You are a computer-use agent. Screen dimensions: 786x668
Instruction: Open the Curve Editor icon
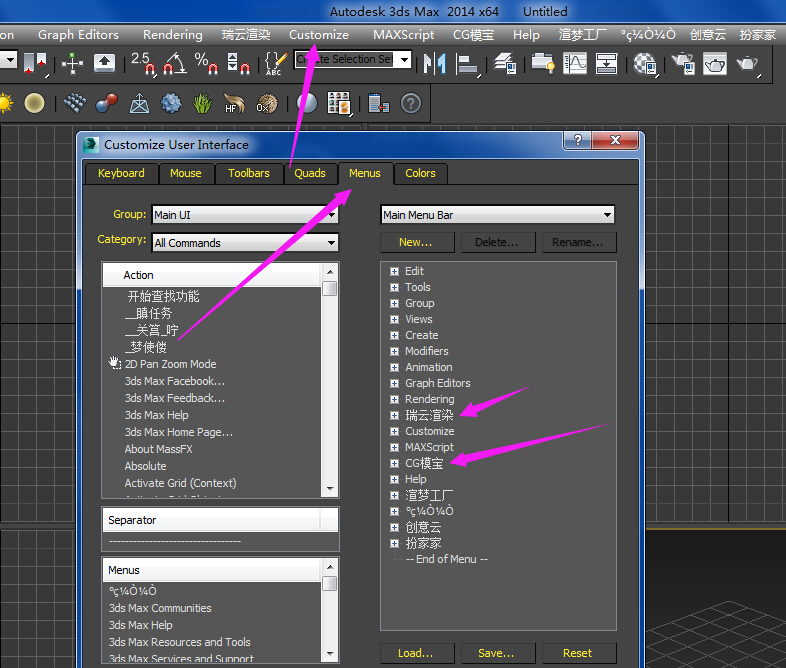(x=574, y=64)
